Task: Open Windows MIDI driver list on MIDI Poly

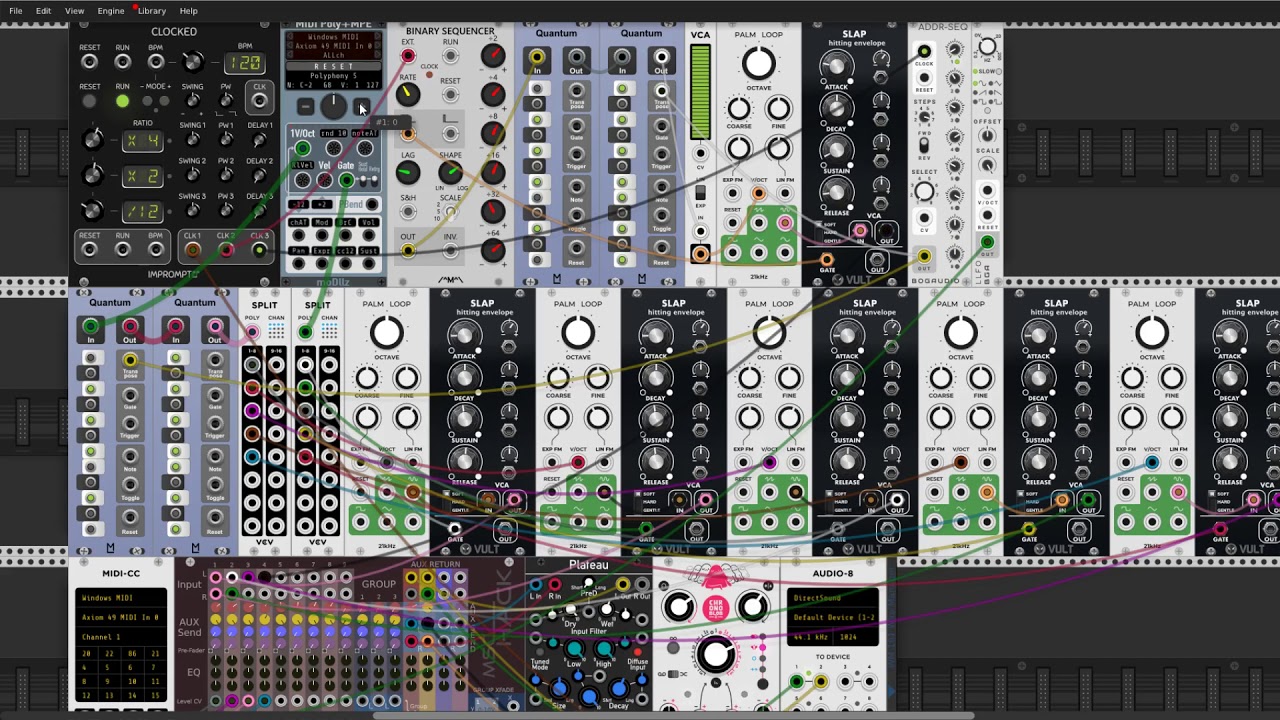Action: (x=334, y=37)
